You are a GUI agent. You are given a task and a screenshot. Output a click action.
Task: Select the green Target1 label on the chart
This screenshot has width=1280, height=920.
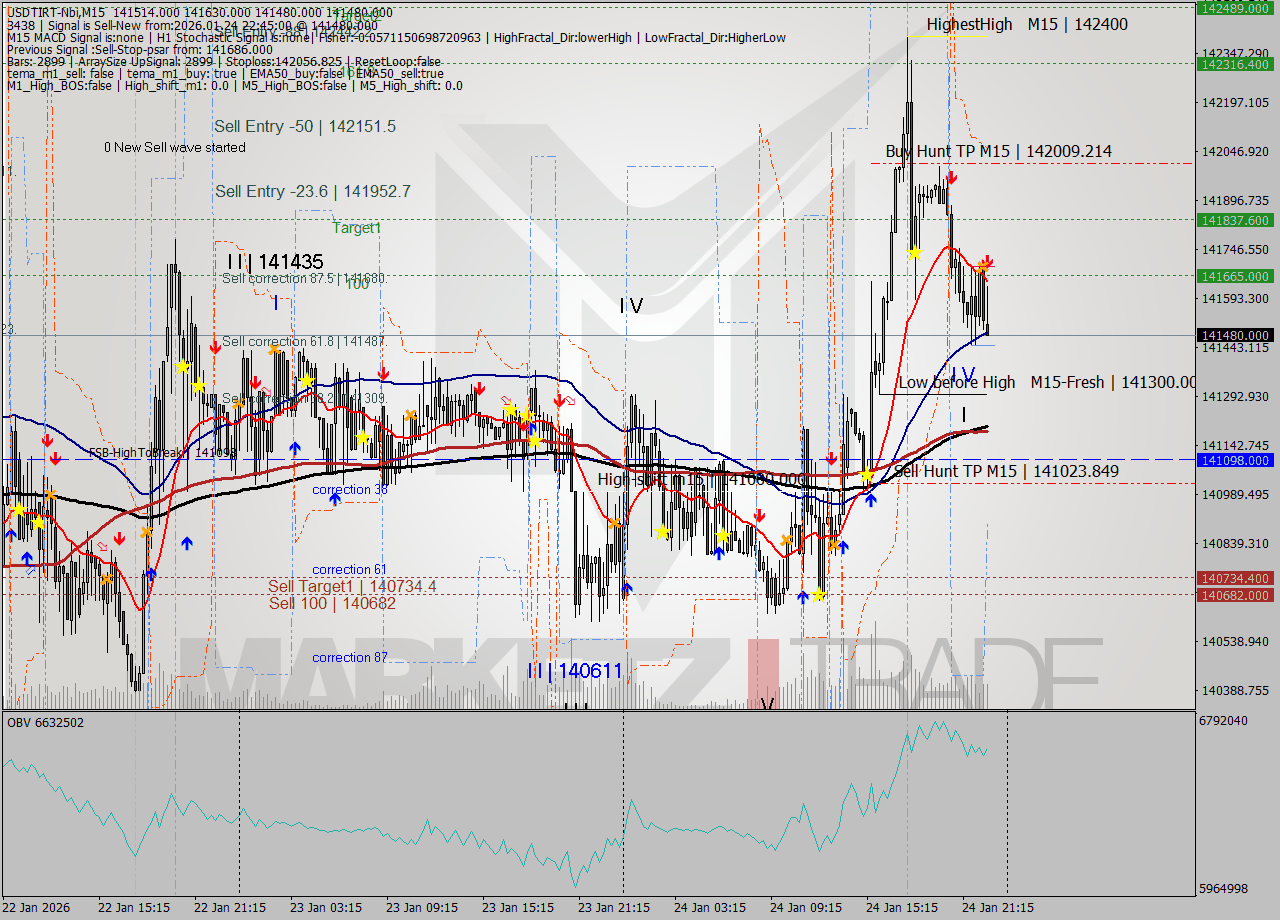357,228
